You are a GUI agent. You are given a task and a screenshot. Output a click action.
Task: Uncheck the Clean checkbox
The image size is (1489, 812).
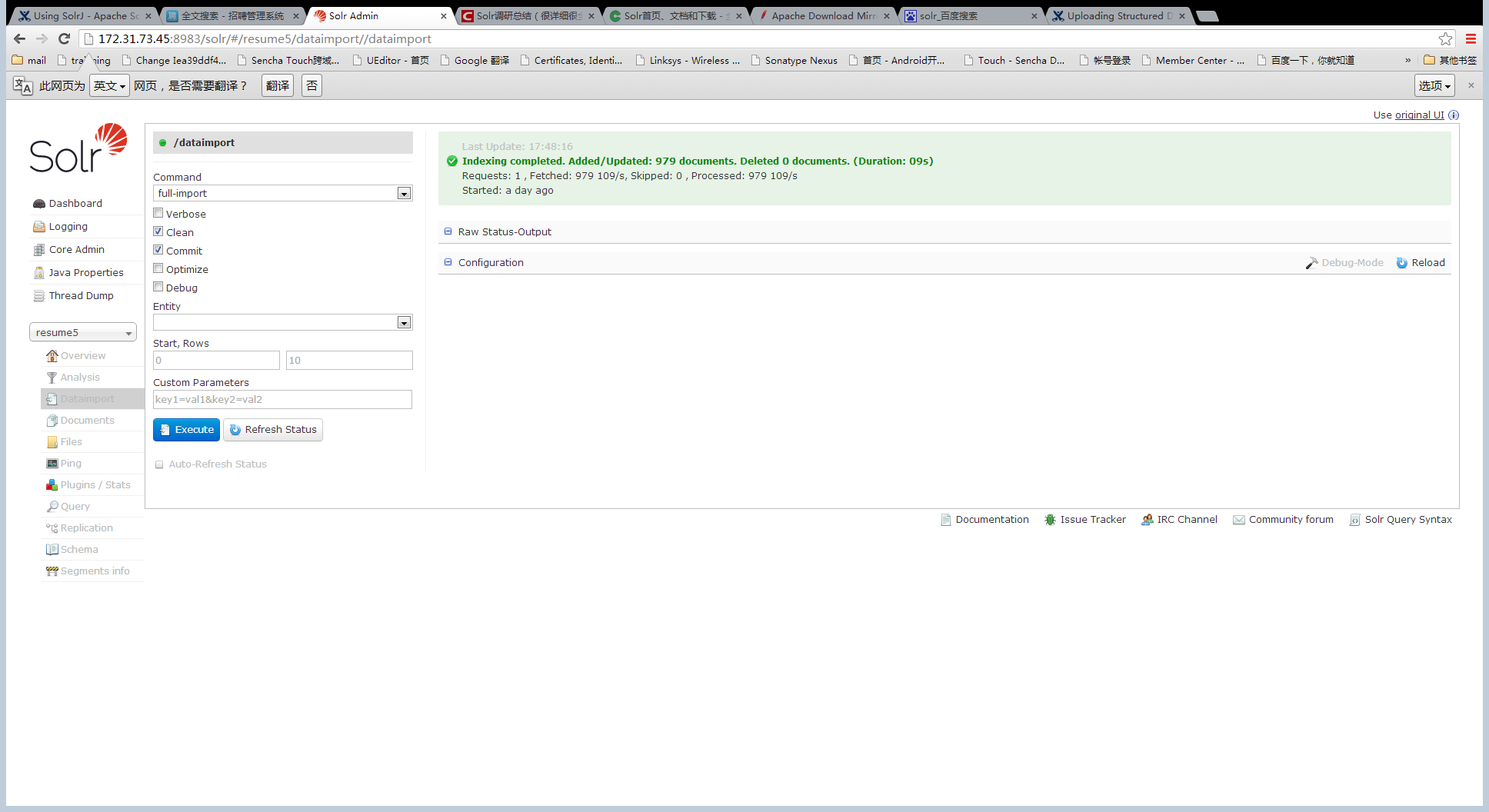[x=158, y=231]
